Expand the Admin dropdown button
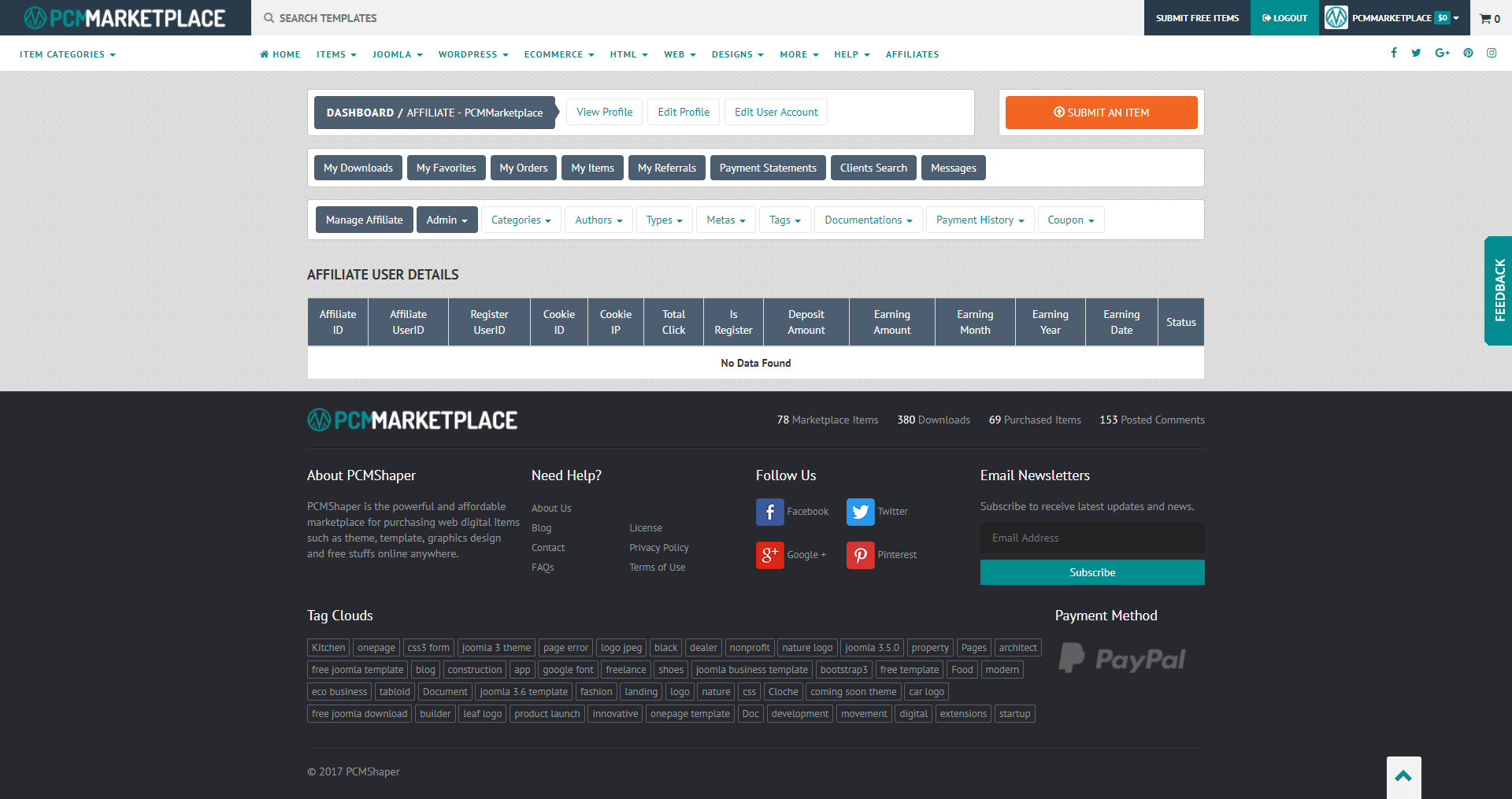Image resolution: width=1512 pixels, height=799 pixels. point(447,220)
